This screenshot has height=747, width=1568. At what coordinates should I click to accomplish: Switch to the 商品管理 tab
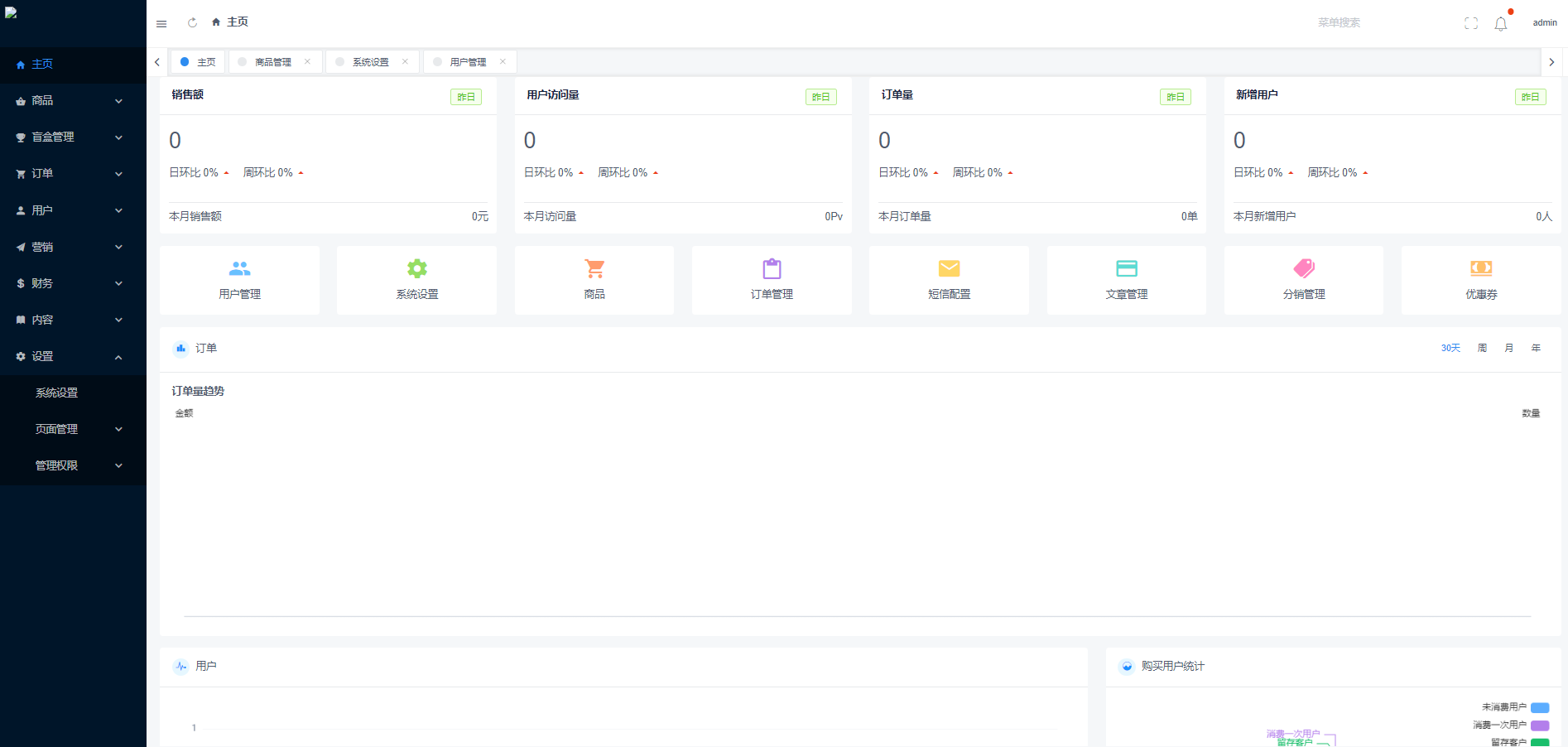[272, 62]
